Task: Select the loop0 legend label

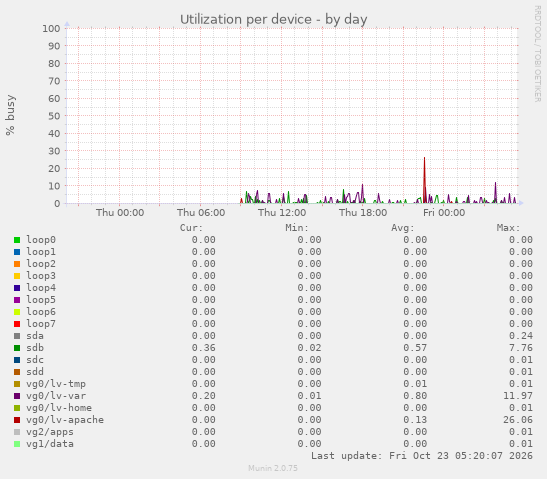Action: click(41, 240)
